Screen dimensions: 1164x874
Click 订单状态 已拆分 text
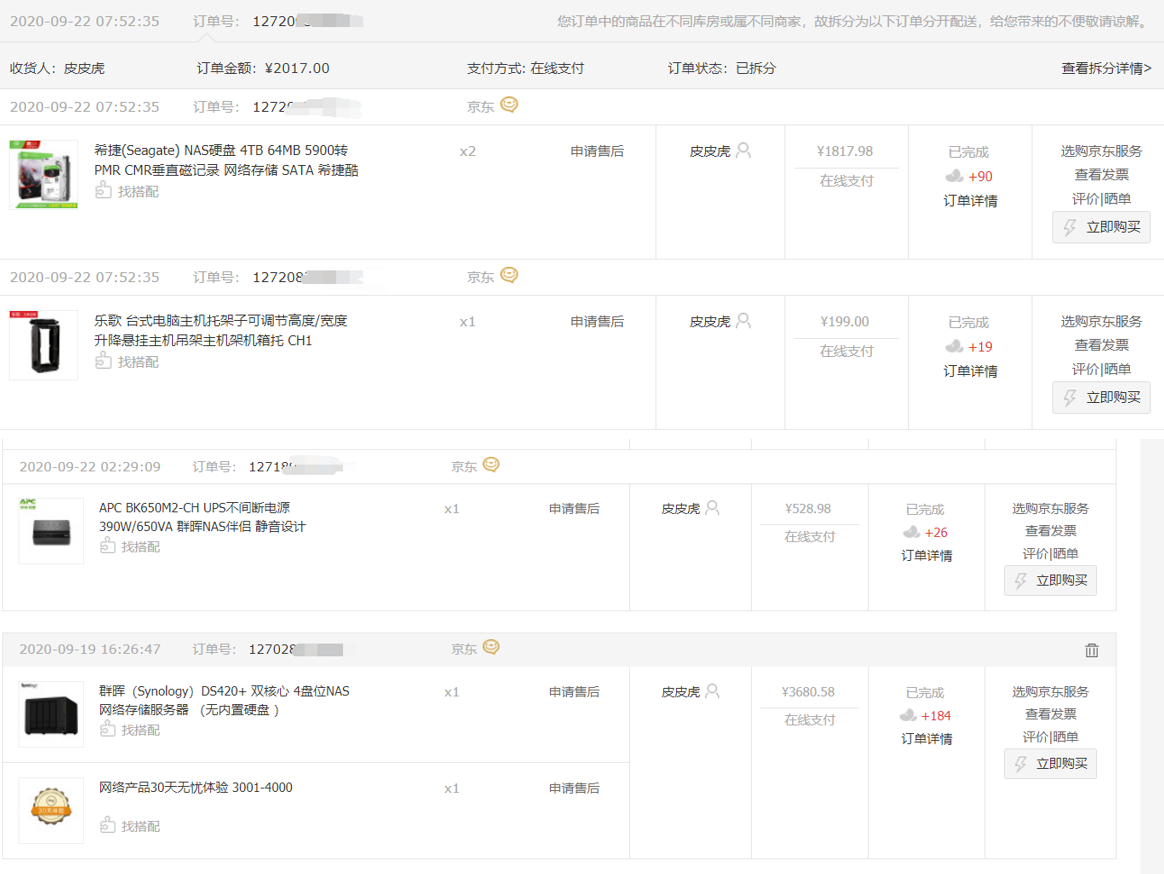point(722,68)
